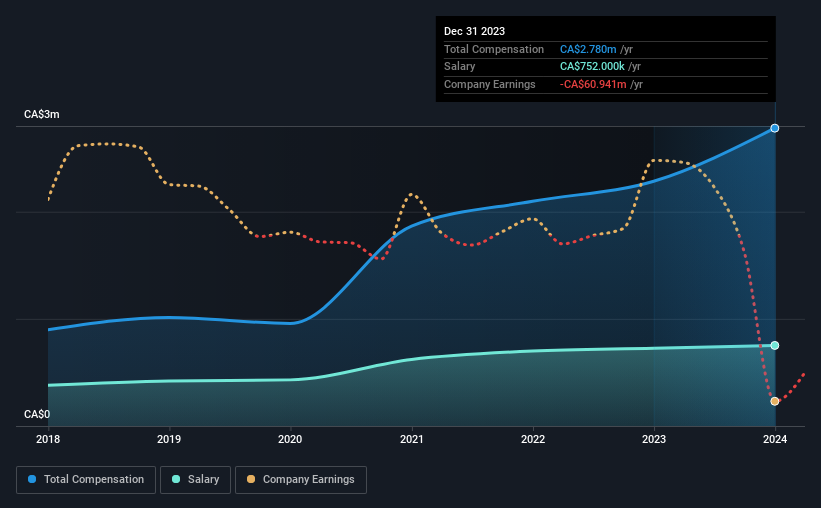Screen dimensions: 821x508
Task: Click the CA$752.000k salary value
Action: click(x=592, y=67)
